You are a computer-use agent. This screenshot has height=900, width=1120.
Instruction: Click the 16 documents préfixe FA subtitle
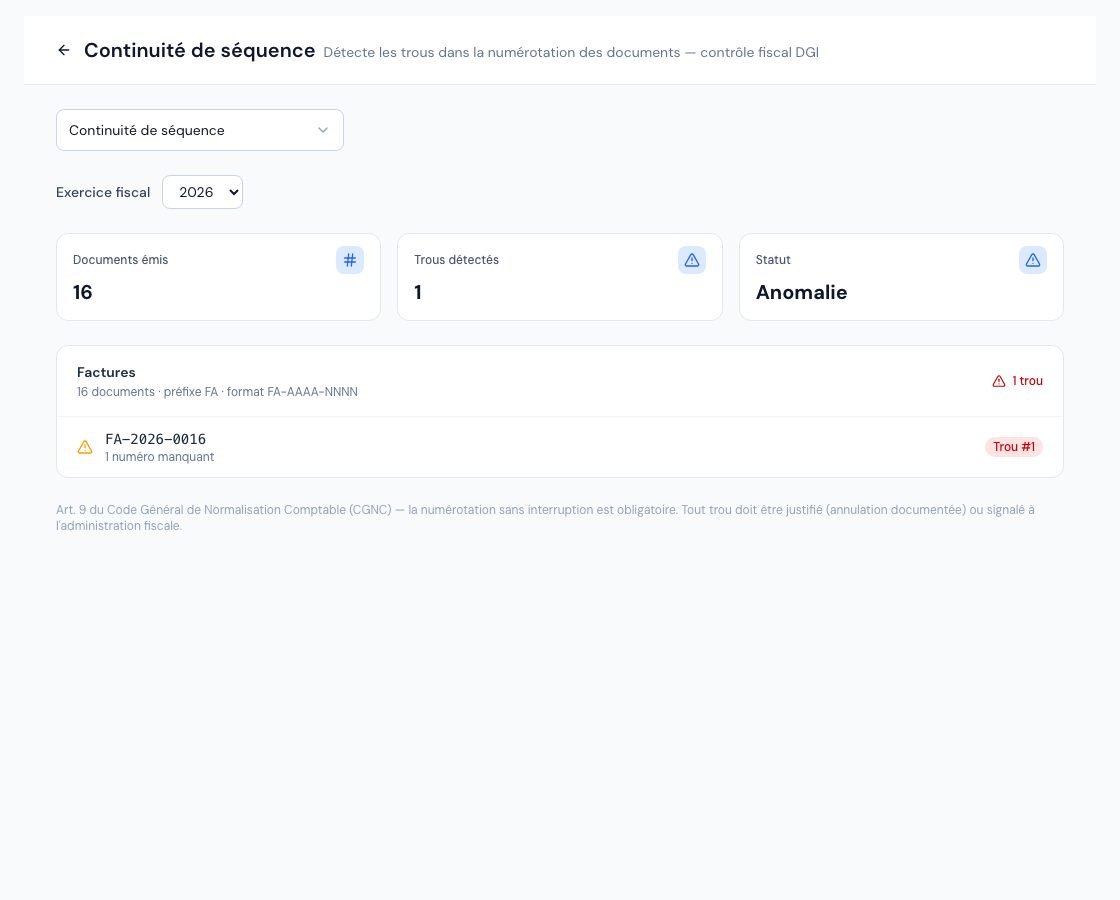point(217,392)
